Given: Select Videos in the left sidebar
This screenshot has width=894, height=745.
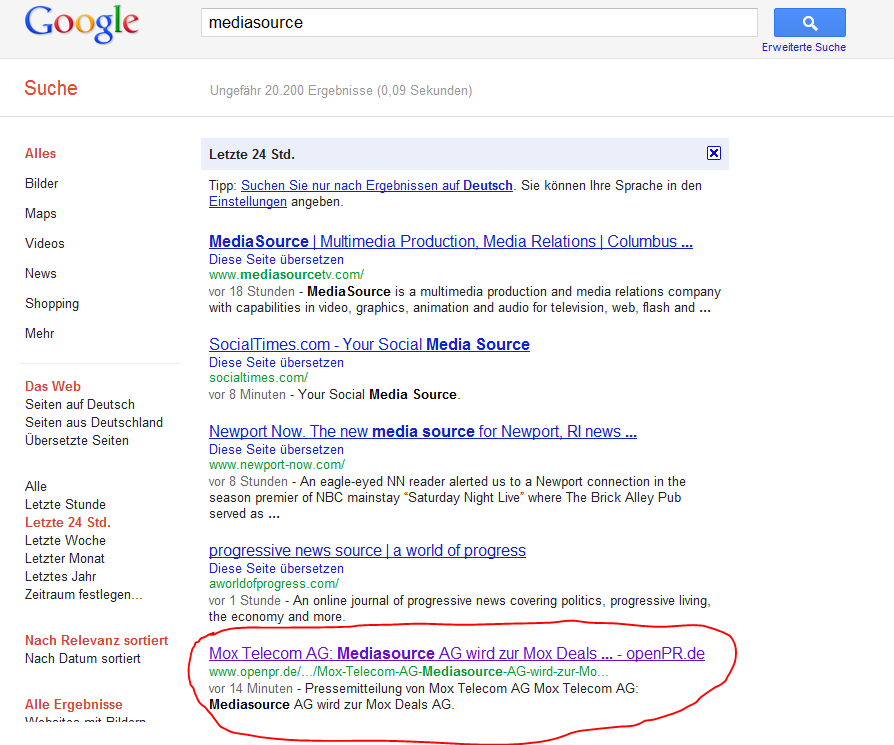Looking at the screenshot, I should [x=45, y=244].
